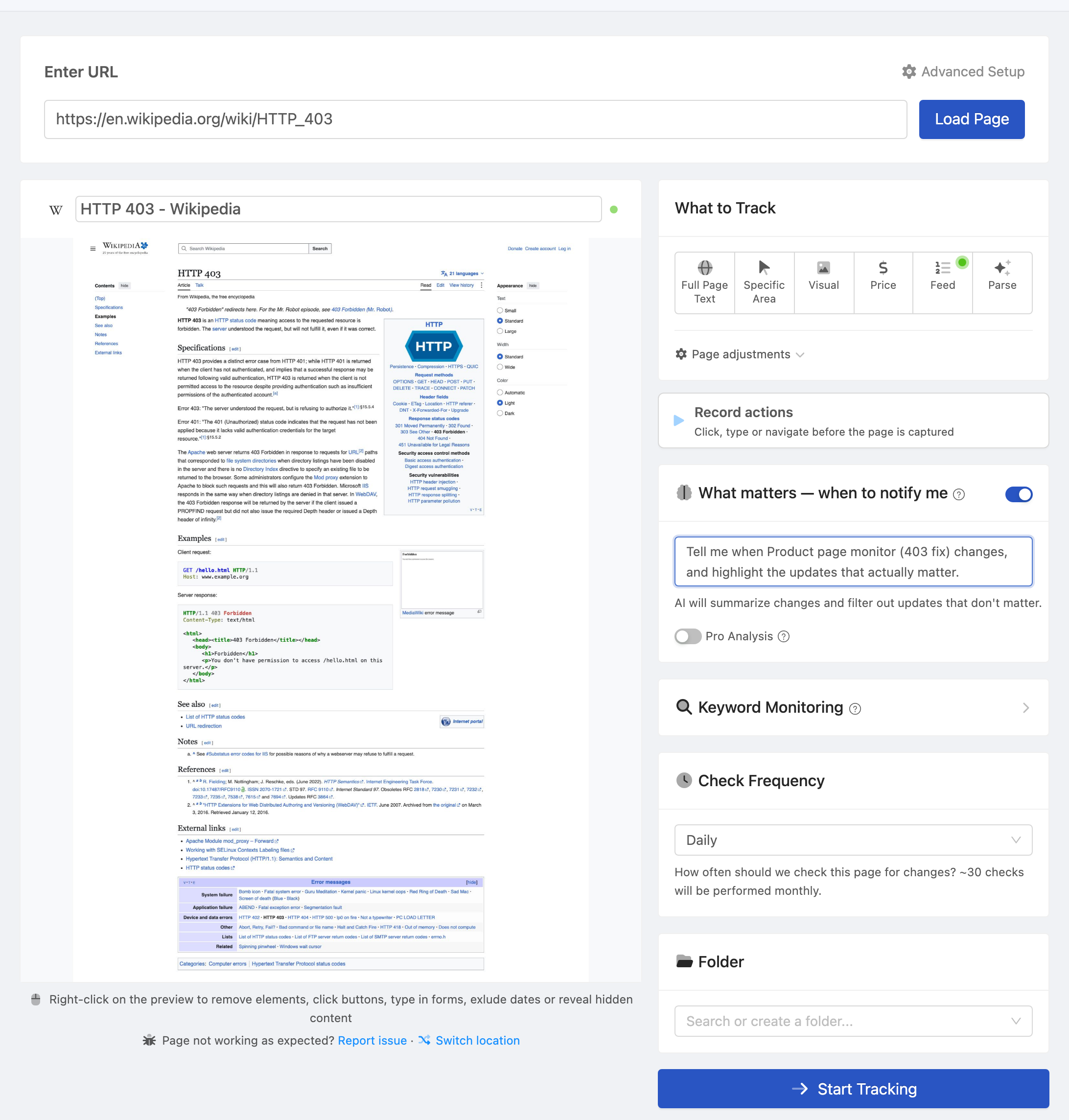
Task: Click the Start Tracking button
Action: coord(853,1089)
